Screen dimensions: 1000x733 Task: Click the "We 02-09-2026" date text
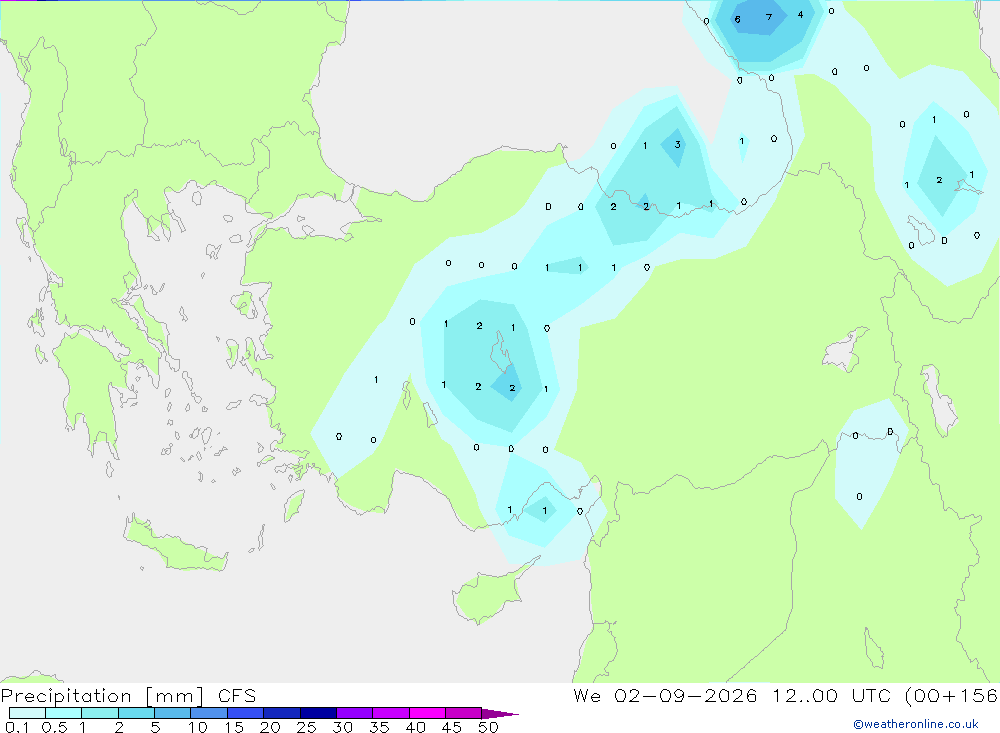(665, 695)
